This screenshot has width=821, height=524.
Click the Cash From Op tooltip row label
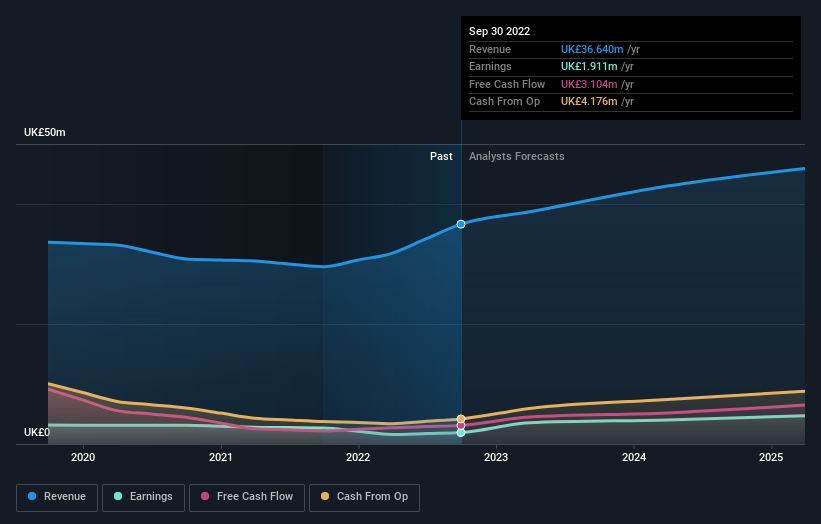coord(504,102)
